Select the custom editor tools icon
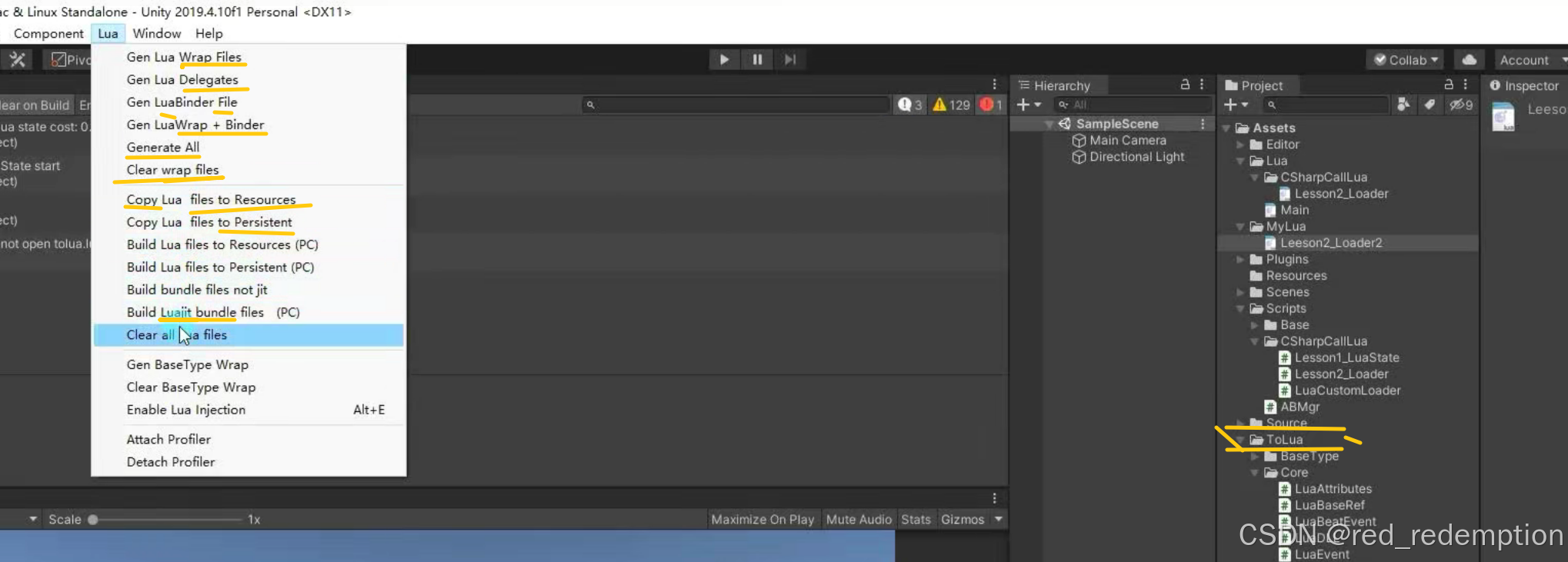 click(x=18, y=59)
